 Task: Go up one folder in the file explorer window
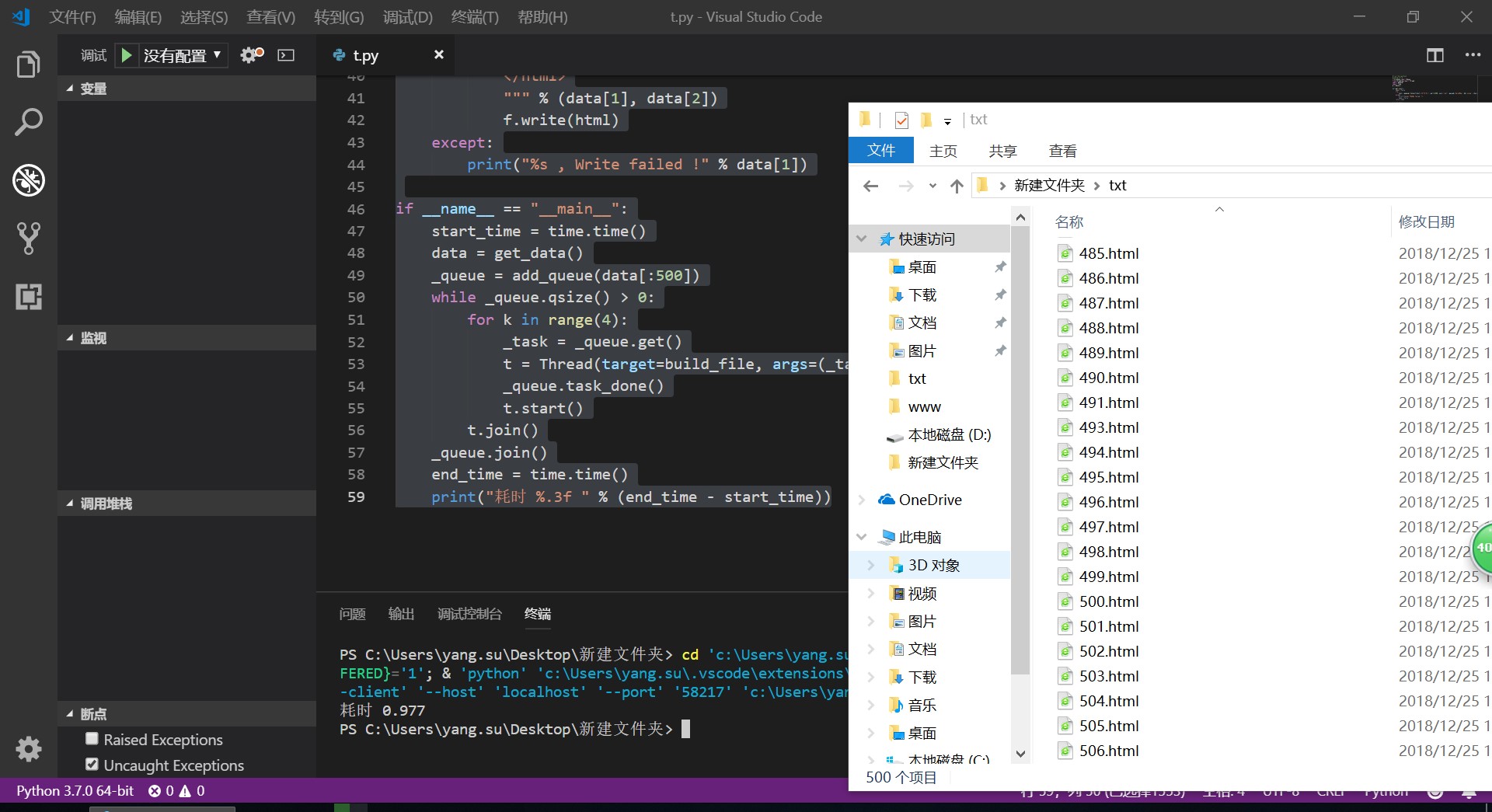957,186
